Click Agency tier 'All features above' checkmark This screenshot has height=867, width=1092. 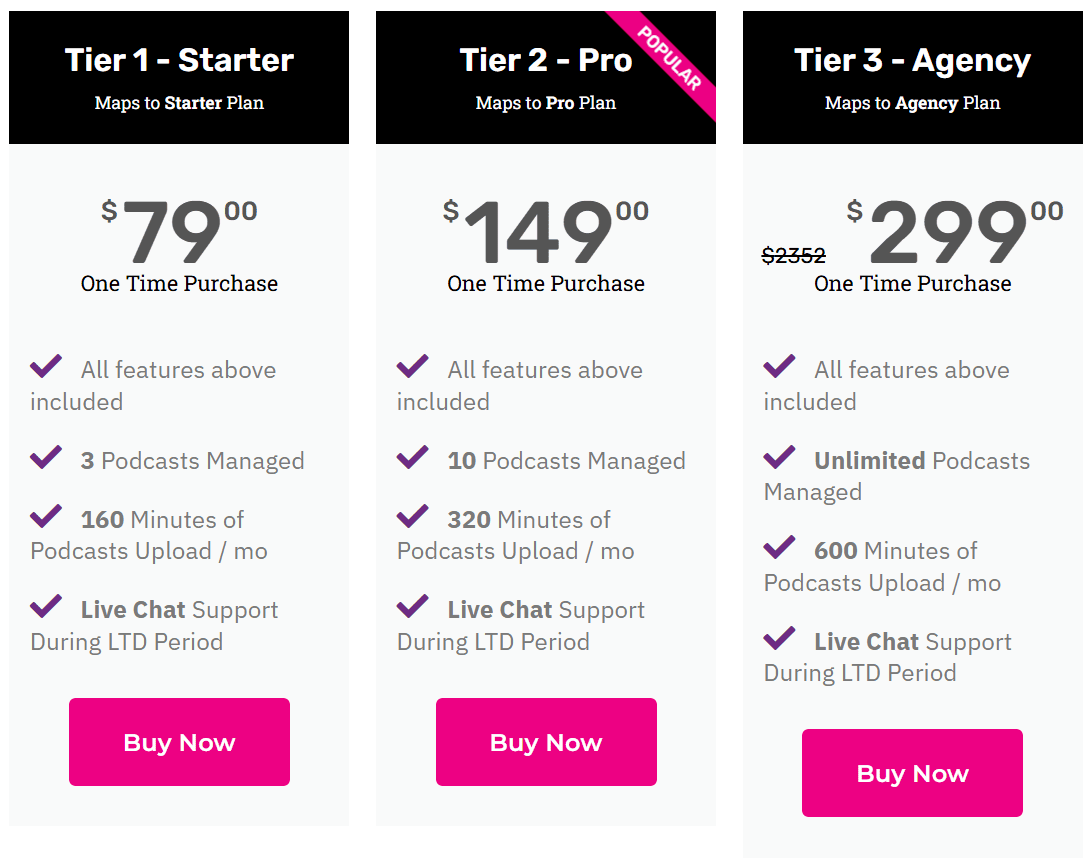pos(780,367)
